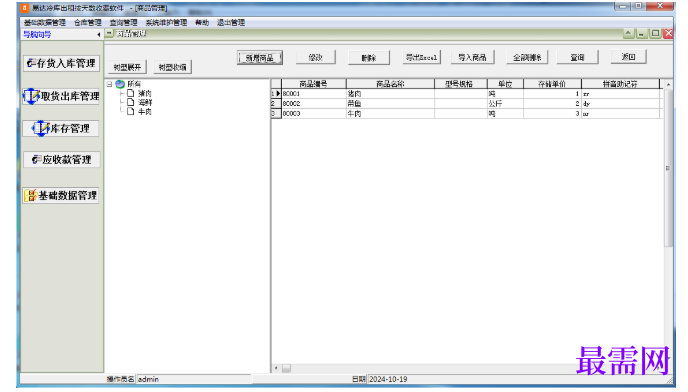Click the cell 80001
This screenshot has width=688, height=392.
tap(314, 94)
